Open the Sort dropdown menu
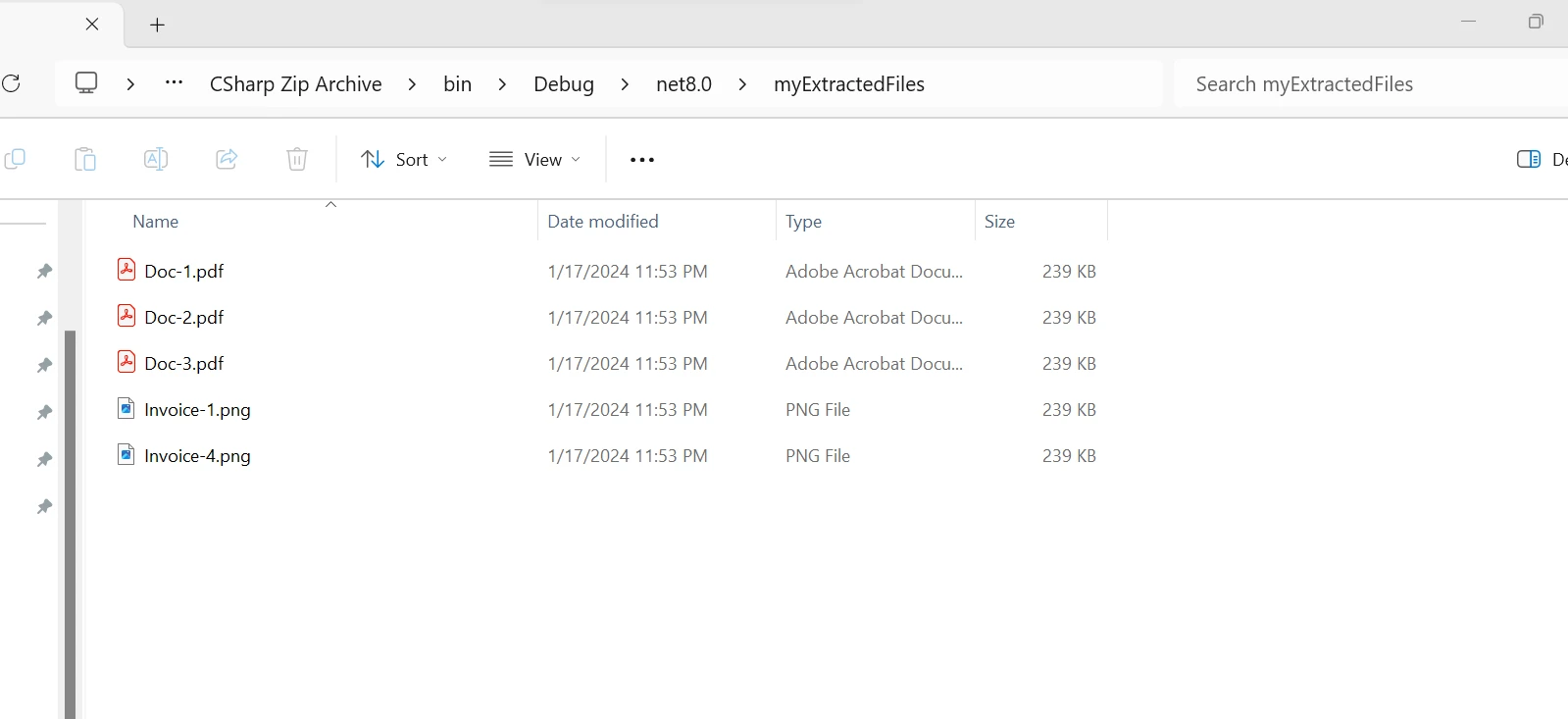The height and width of the screenshot is (719, 1568). coord(404,159)
